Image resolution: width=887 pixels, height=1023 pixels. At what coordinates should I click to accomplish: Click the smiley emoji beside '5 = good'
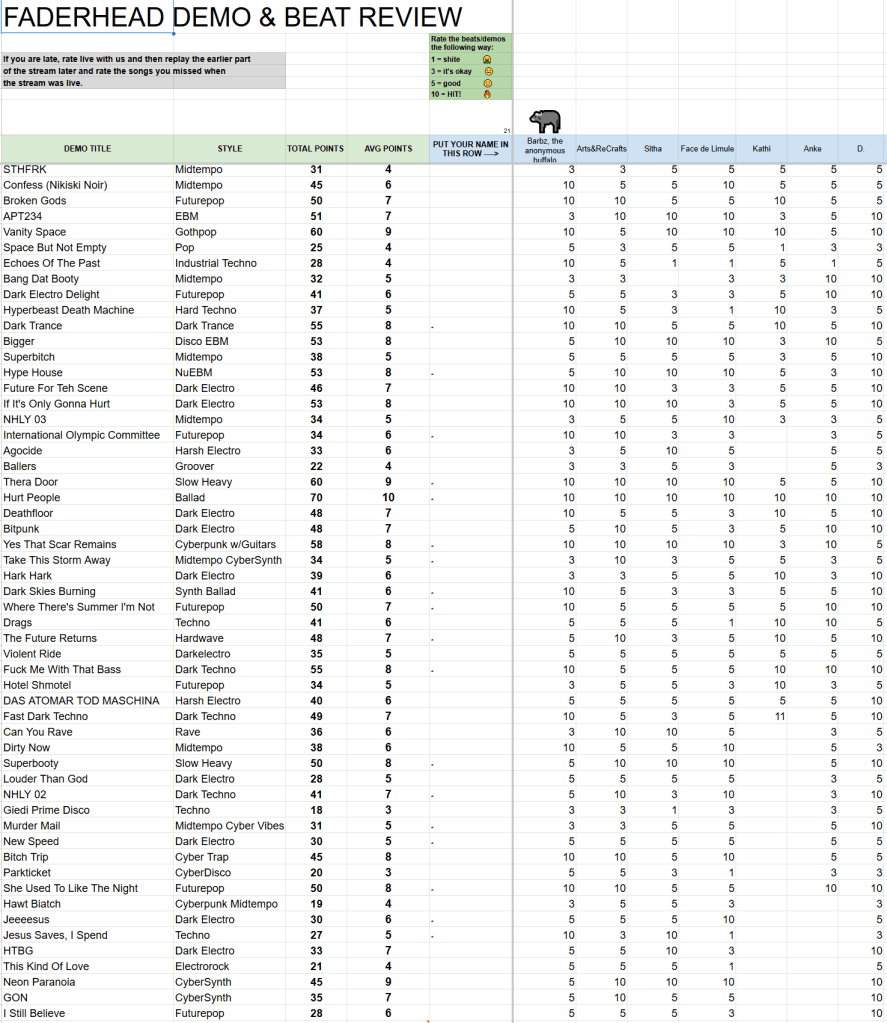pyautogui.click(x=489, y=83)
